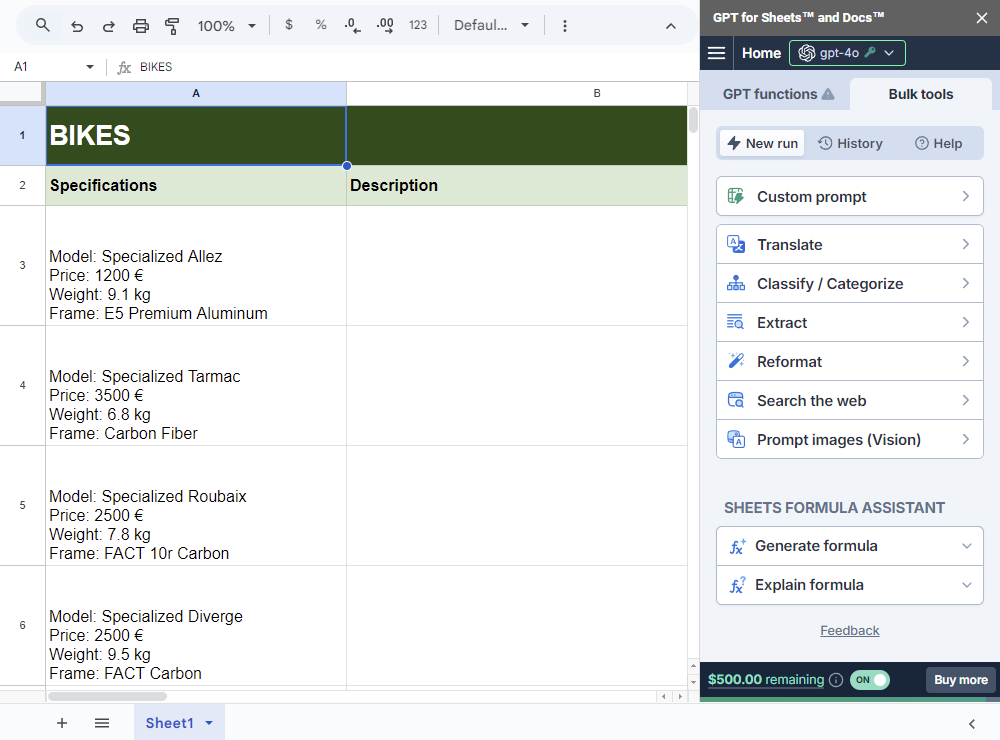Open the sidebar hamburger menu
The image size is (1000, 740).
tap(716, 53)
